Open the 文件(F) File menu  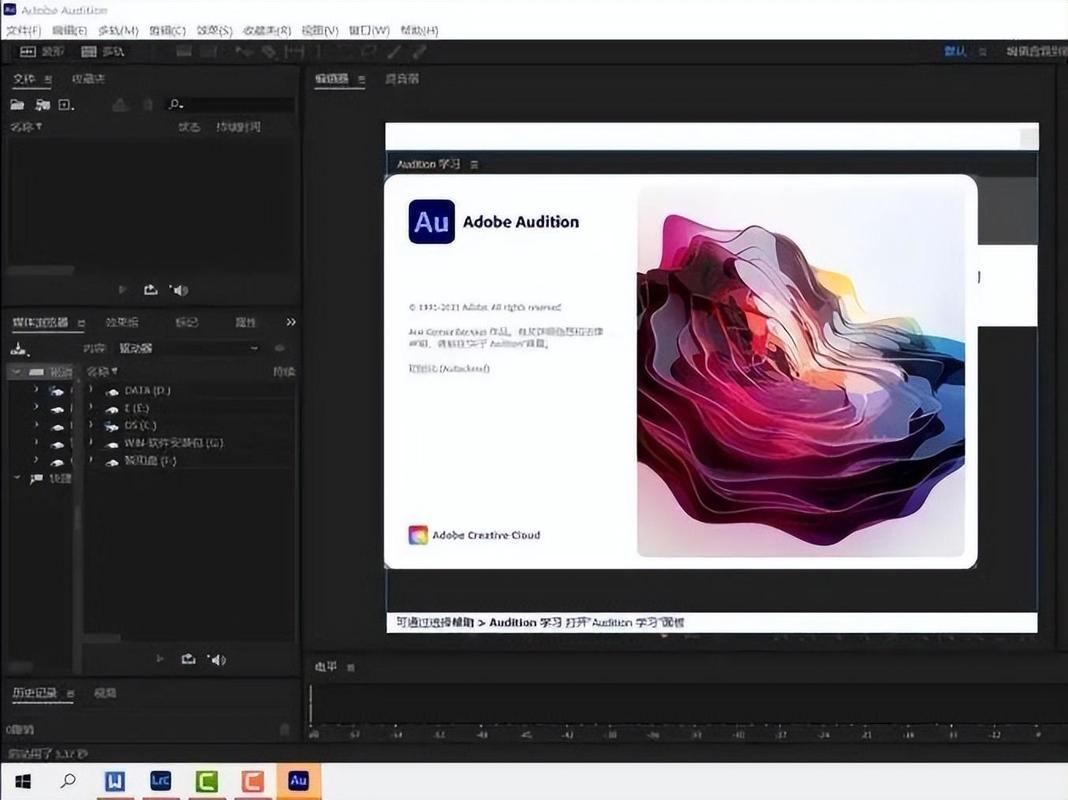24,31
